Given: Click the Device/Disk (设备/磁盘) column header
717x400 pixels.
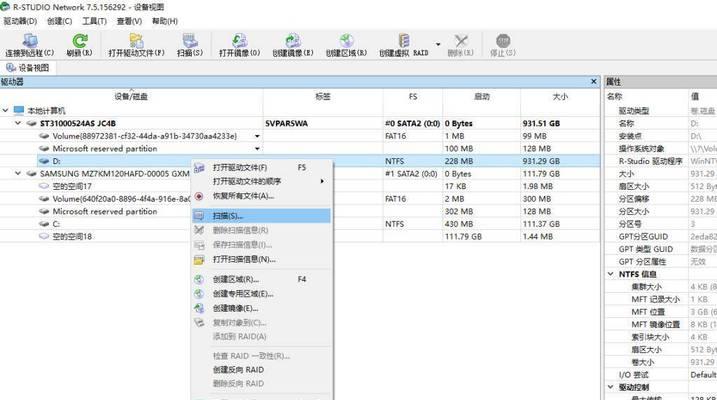Looking at the screenshot, I should (x=131, y=96).
